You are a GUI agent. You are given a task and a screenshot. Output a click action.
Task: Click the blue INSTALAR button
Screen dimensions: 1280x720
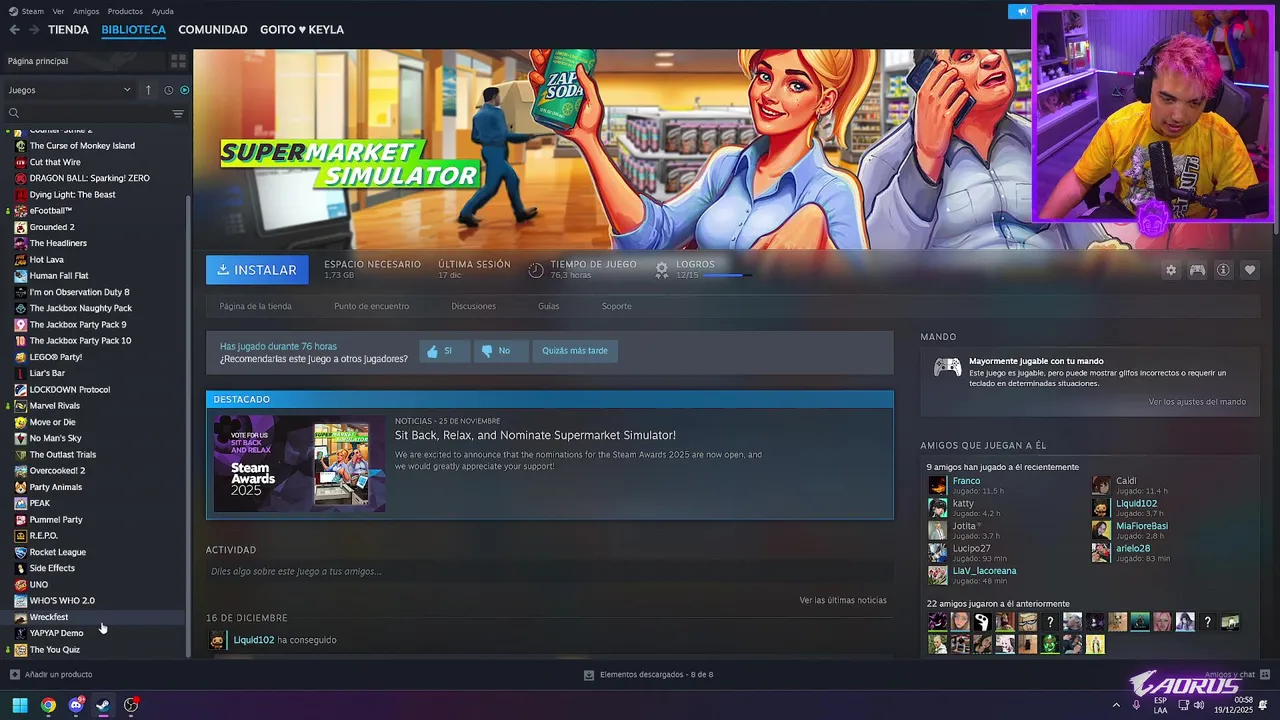click(x=257, y=270)
